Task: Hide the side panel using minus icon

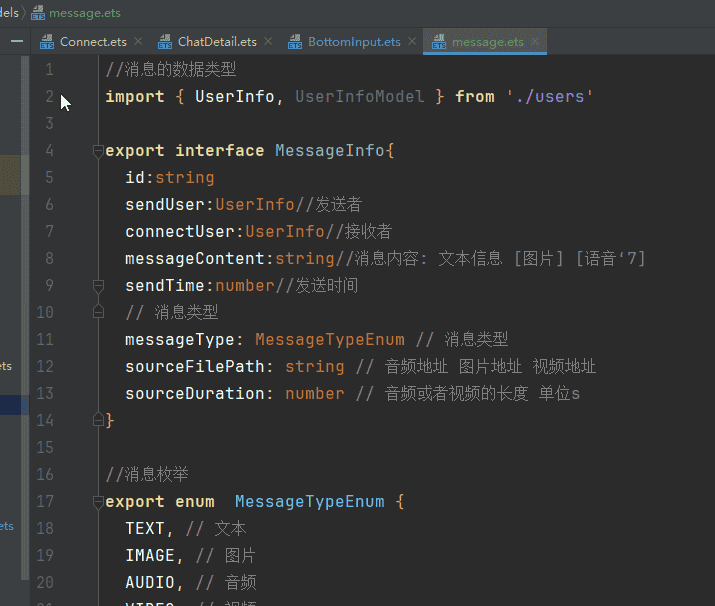Action: (17, 41)
